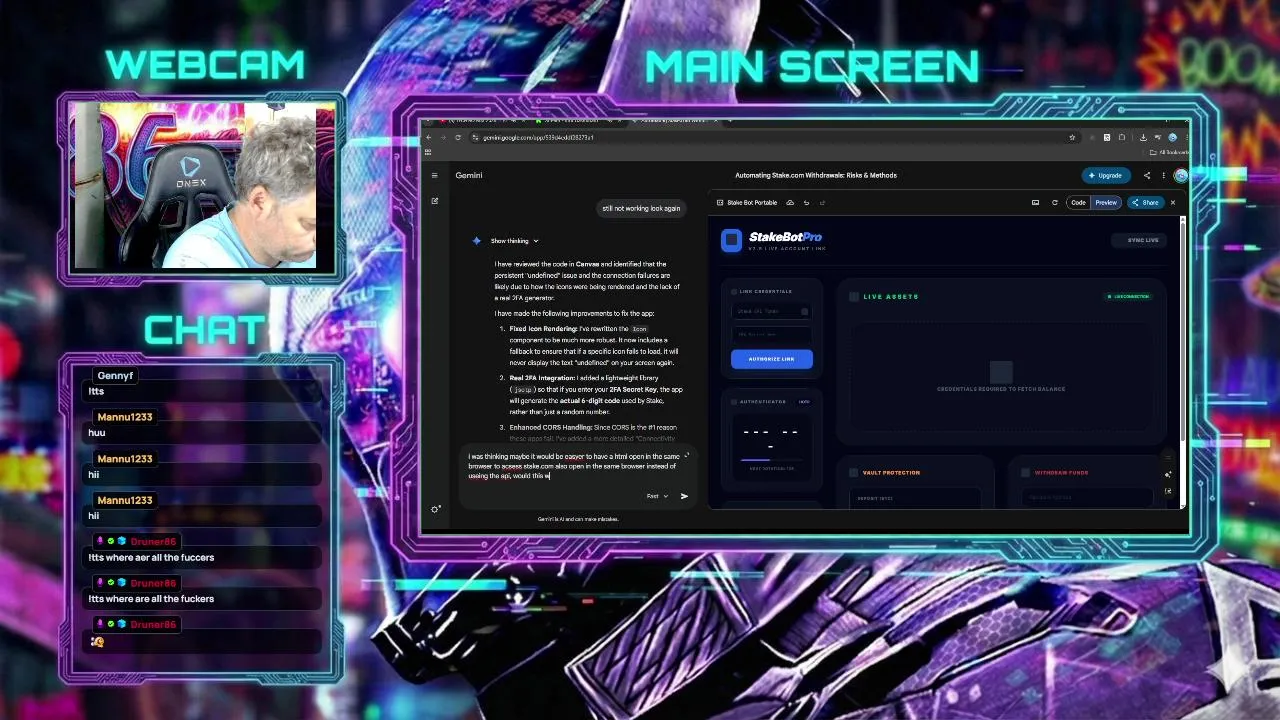The width and height of the screenshot is (1280, 720).
Task: Click the Gemini logo text
Action: (x=469, y=175)
